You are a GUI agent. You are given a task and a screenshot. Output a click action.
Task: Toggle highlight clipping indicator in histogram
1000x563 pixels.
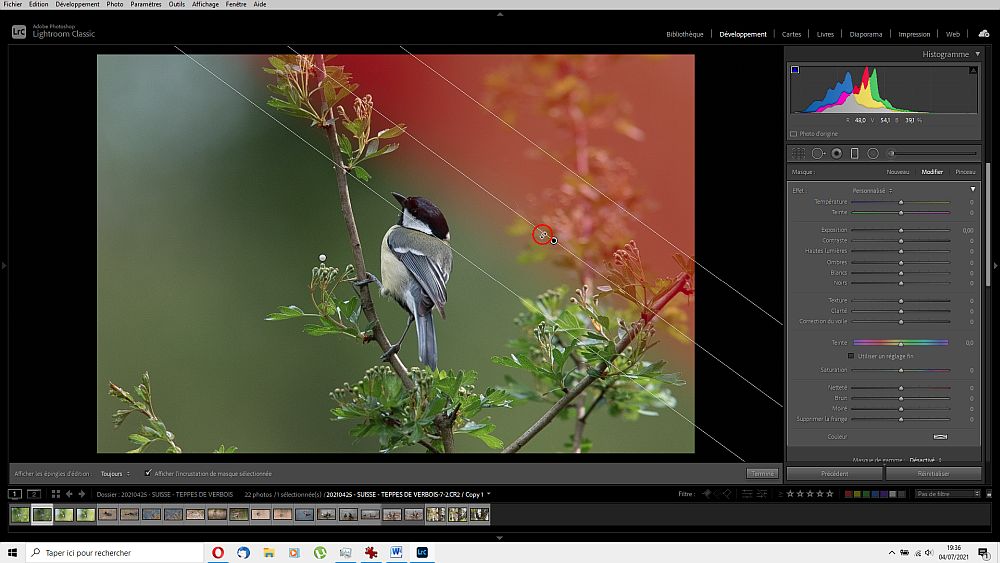pos(973,70)
